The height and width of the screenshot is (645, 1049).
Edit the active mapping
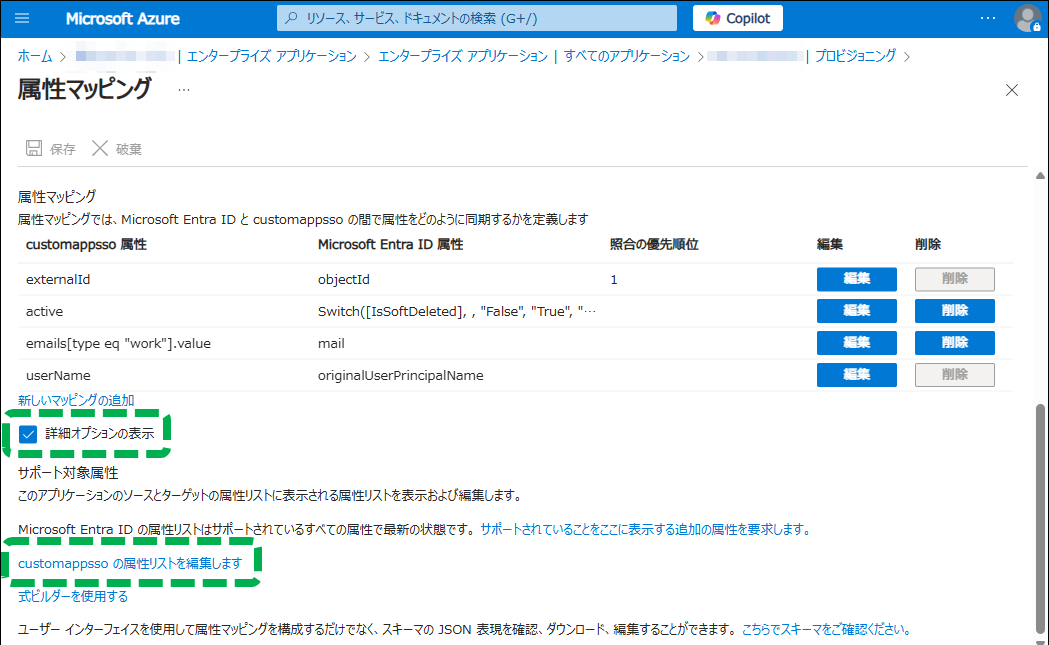(856, 311)
